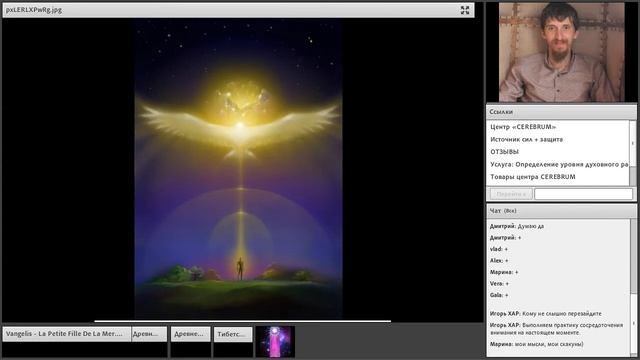The image size is (640, 360).
Task: Click the presenter webcam video
Action: point(561,52)
